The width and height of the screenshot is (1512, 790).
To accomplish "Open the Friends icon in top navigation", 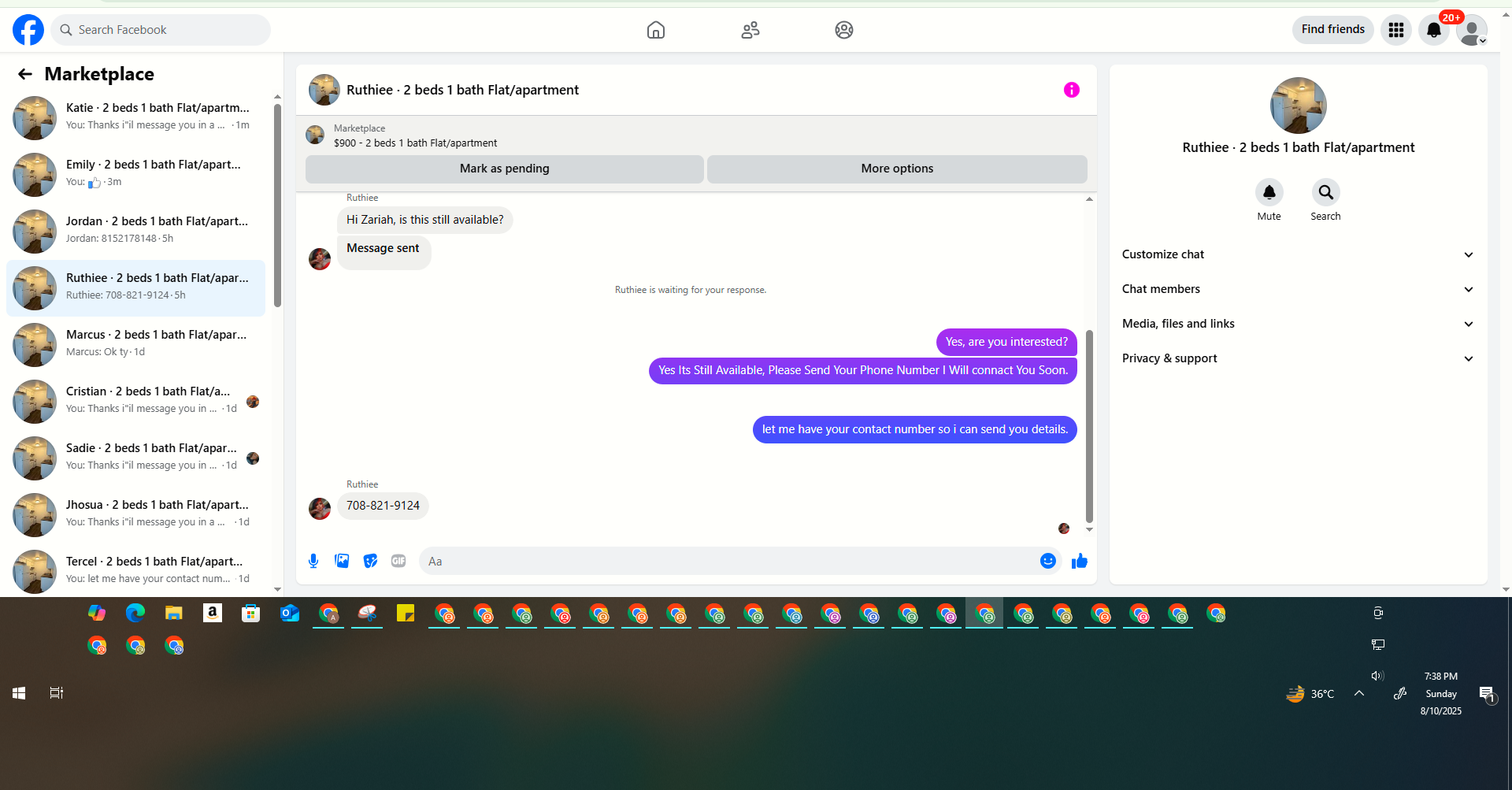I will 750,30.
